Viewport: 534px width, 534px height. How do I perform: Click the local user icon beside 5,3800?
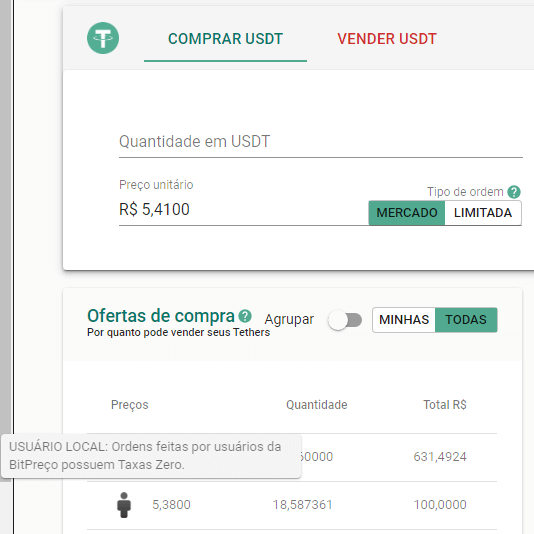(124, 505)
